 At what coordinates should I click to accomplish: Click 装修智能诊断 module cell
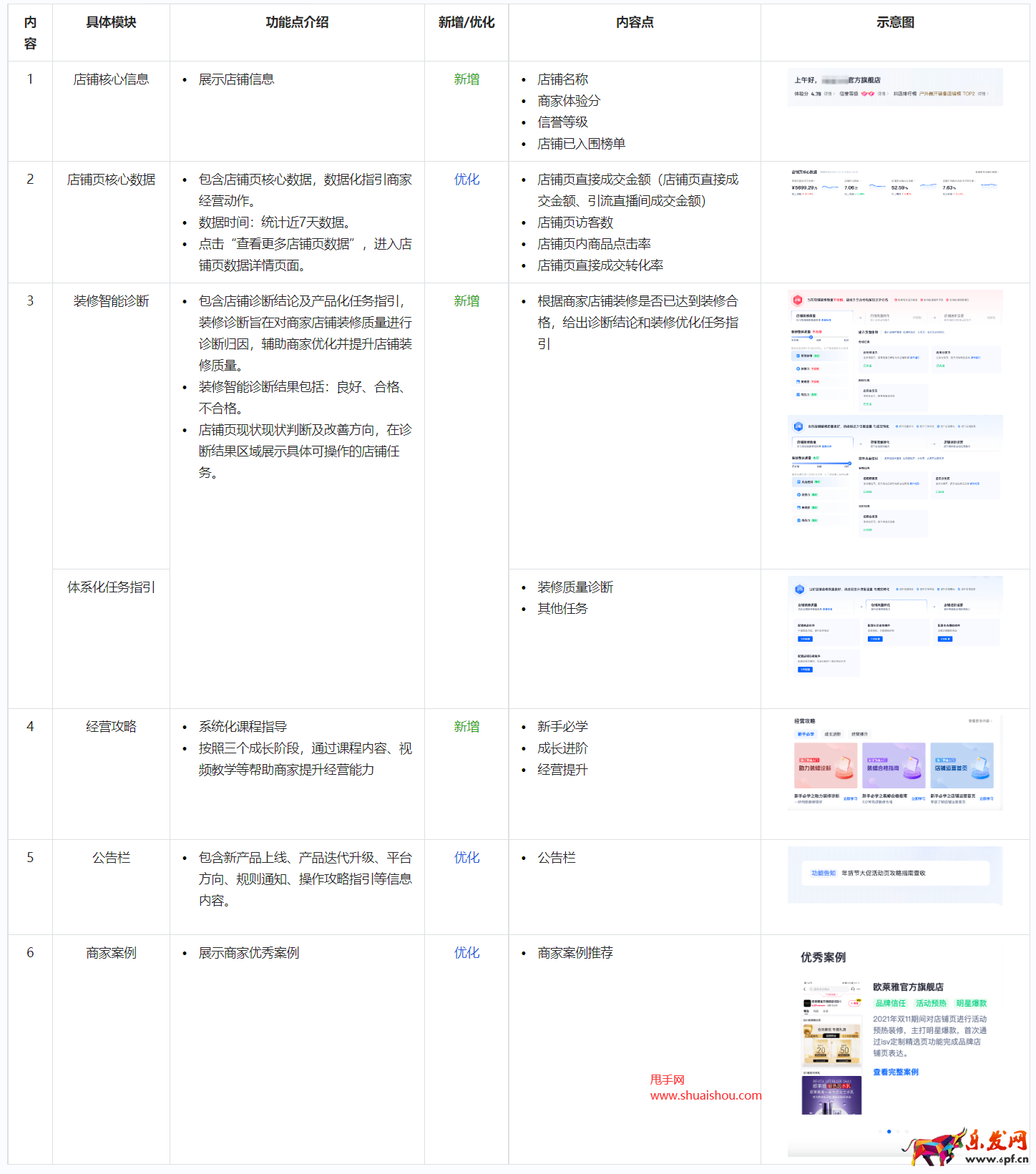[x=111, y=301]
